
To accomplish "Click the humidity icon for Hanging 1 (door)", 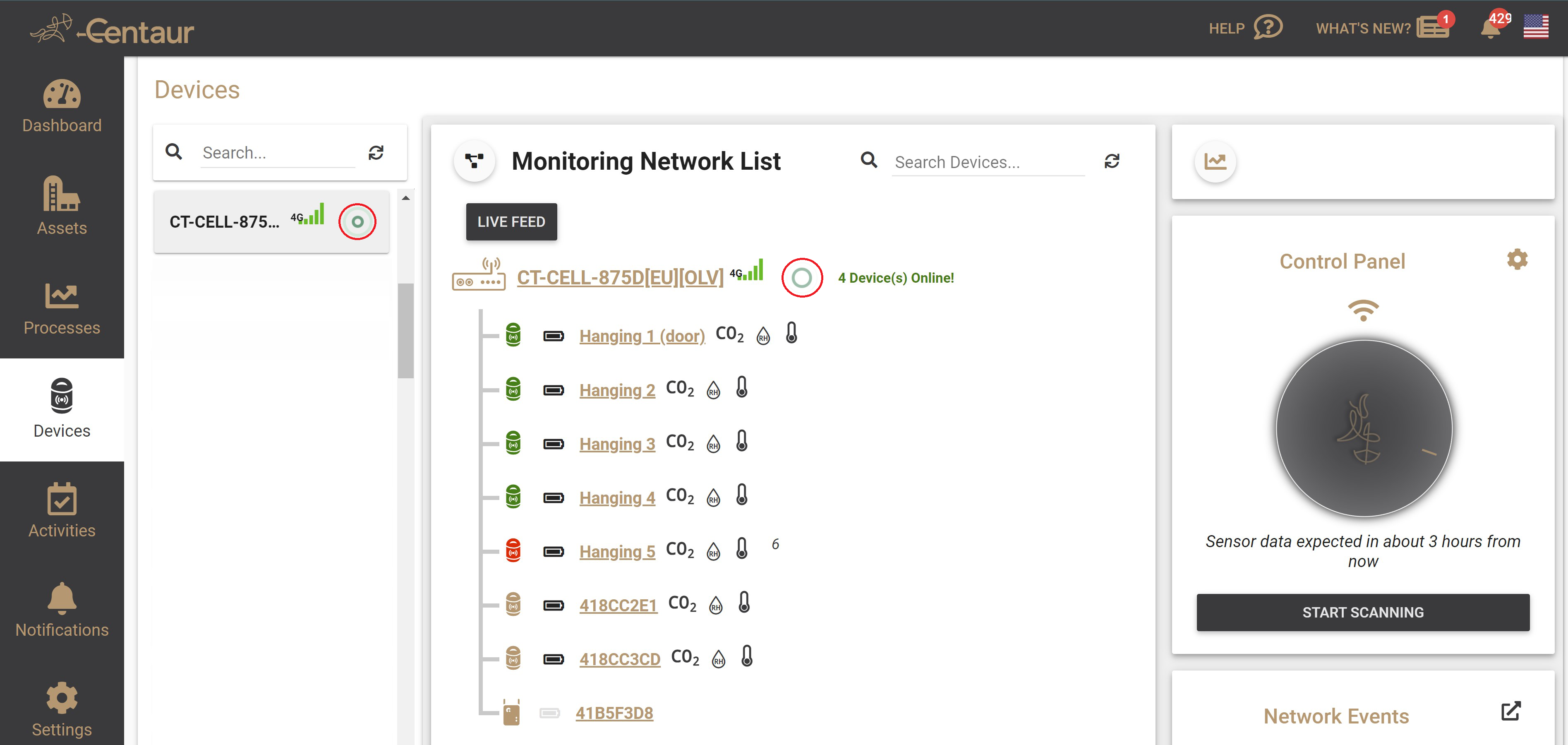I will point(763,336).
